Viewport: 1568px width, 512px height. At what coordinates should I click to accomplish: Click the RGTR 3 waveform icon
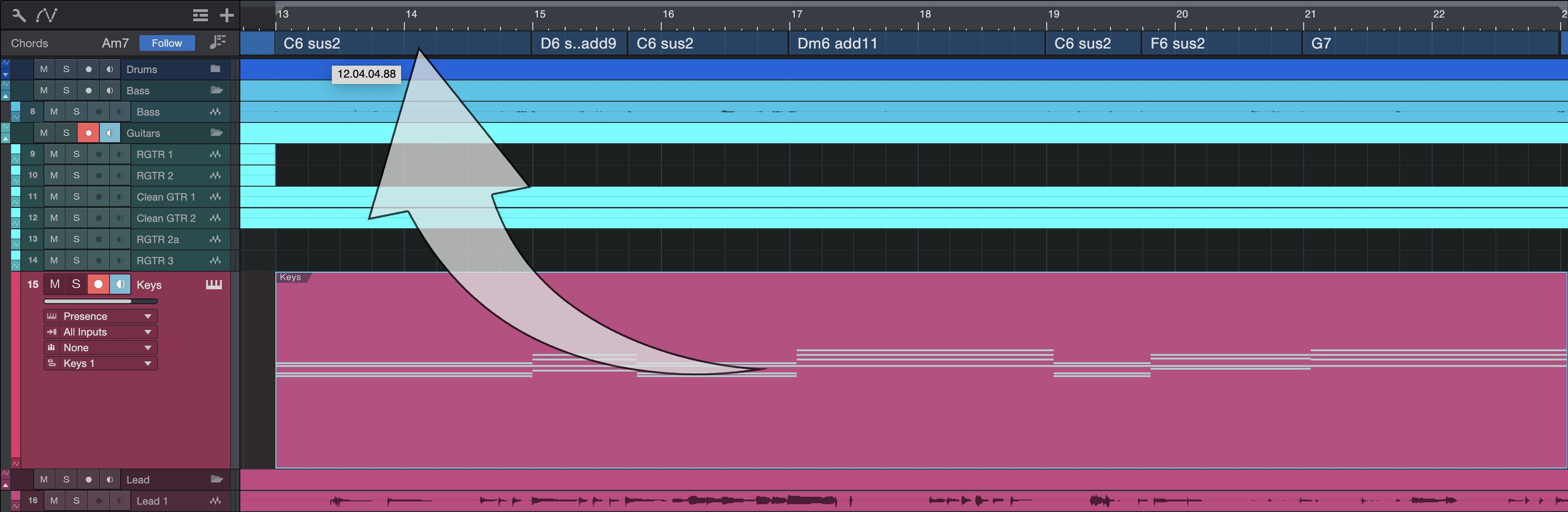coord(215,260)
